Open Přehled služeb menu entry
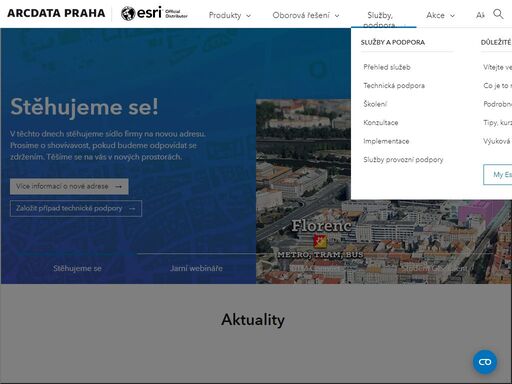The height and width of the screenshot is (384, 512). (x=387, y=67)
